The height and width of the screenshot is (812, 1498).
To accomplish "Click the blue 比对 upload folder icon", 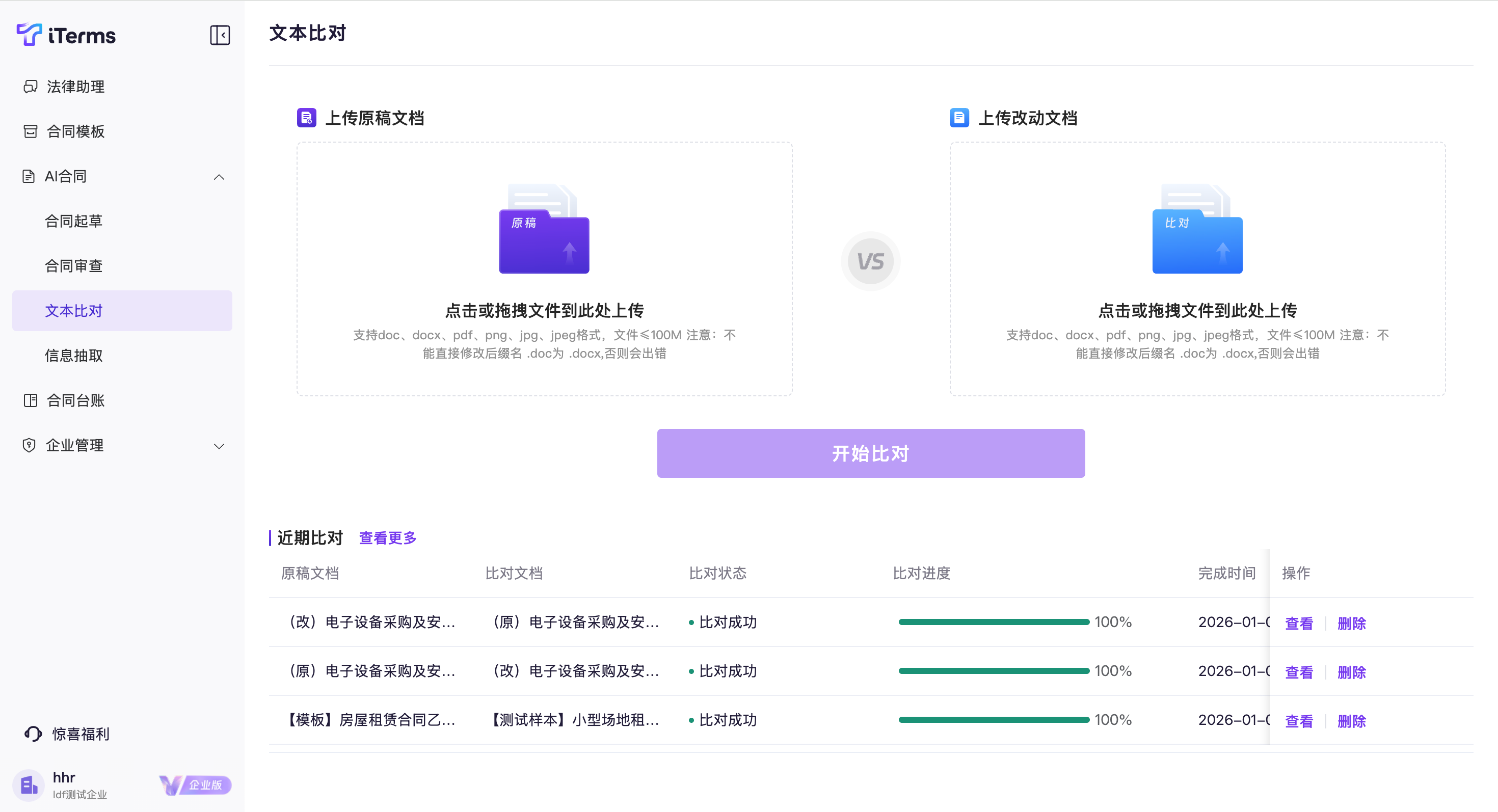I will [x=1197, y=230].
